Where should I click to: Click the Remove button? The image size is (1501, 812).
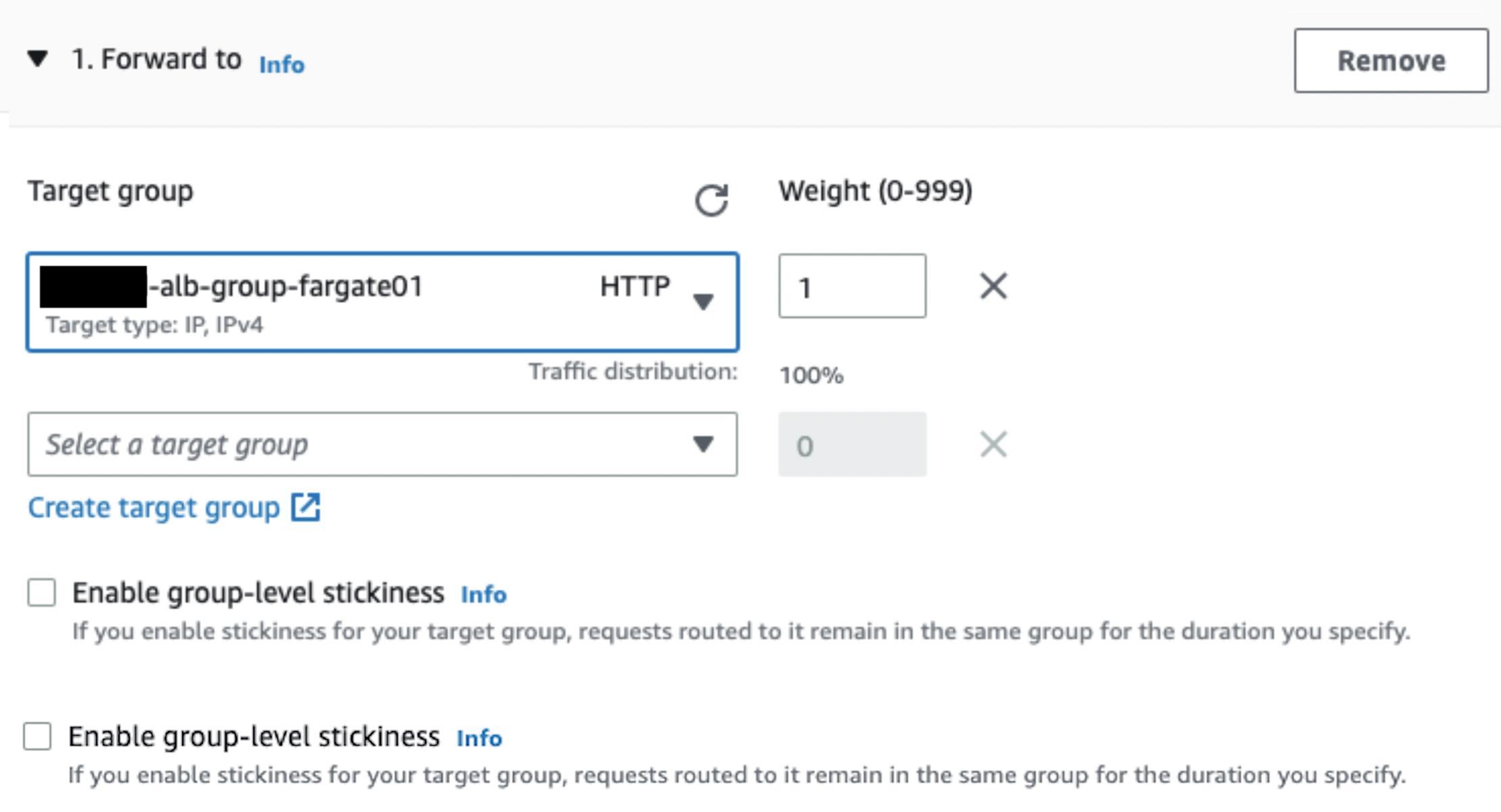coord(1391,60)
